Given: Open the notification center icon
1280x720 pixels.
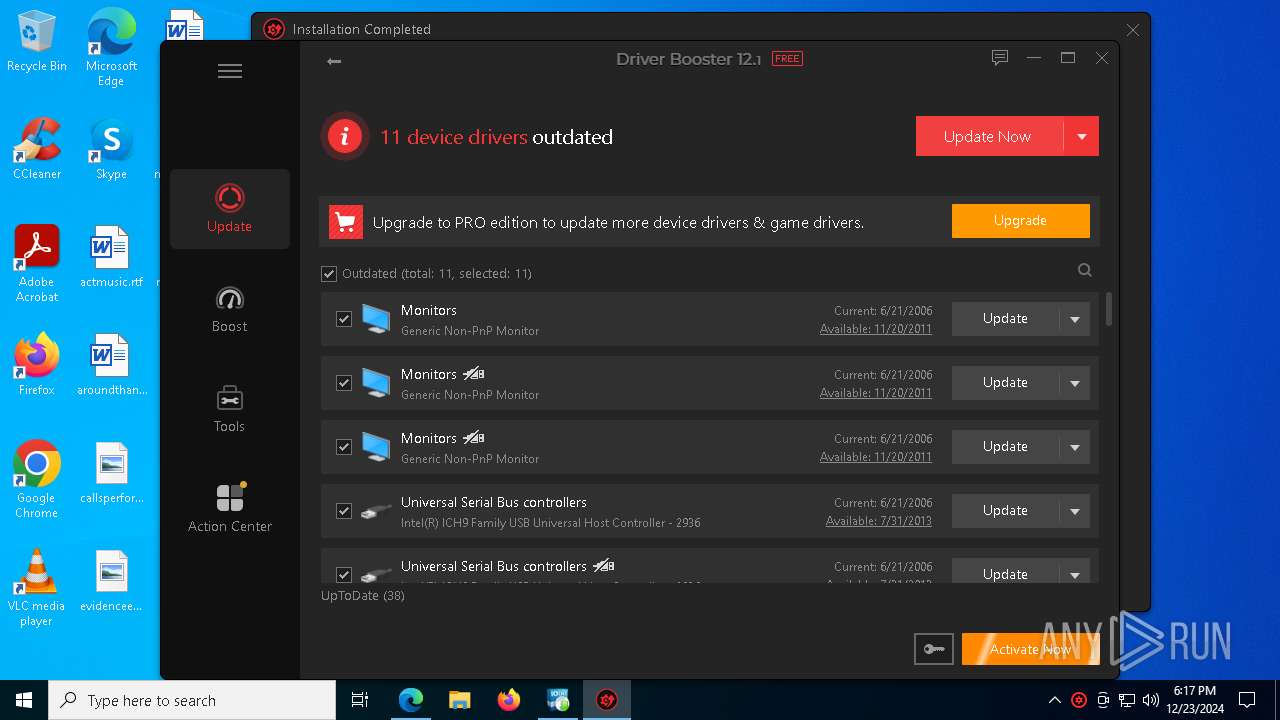Looking at the screenshot, I should click(x=1247, y=700).
